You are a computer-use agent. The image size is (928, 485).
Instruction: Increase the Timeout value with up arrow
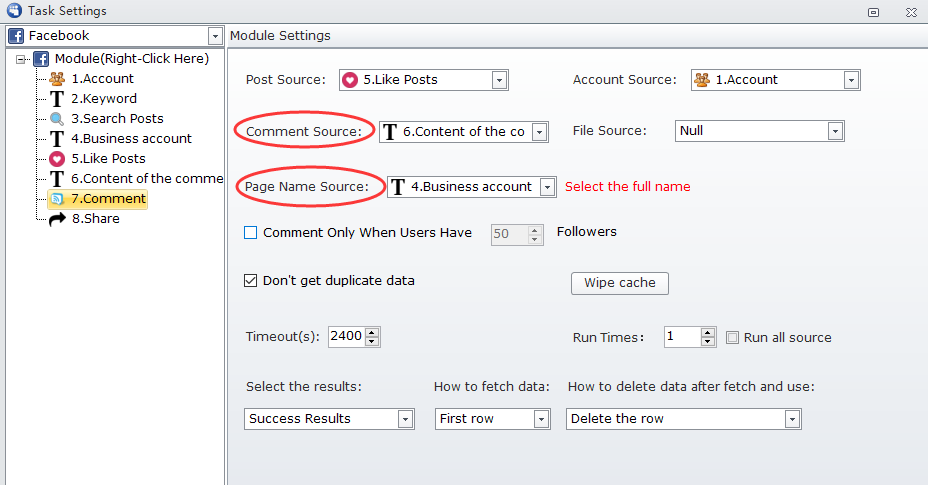[372, 332]
